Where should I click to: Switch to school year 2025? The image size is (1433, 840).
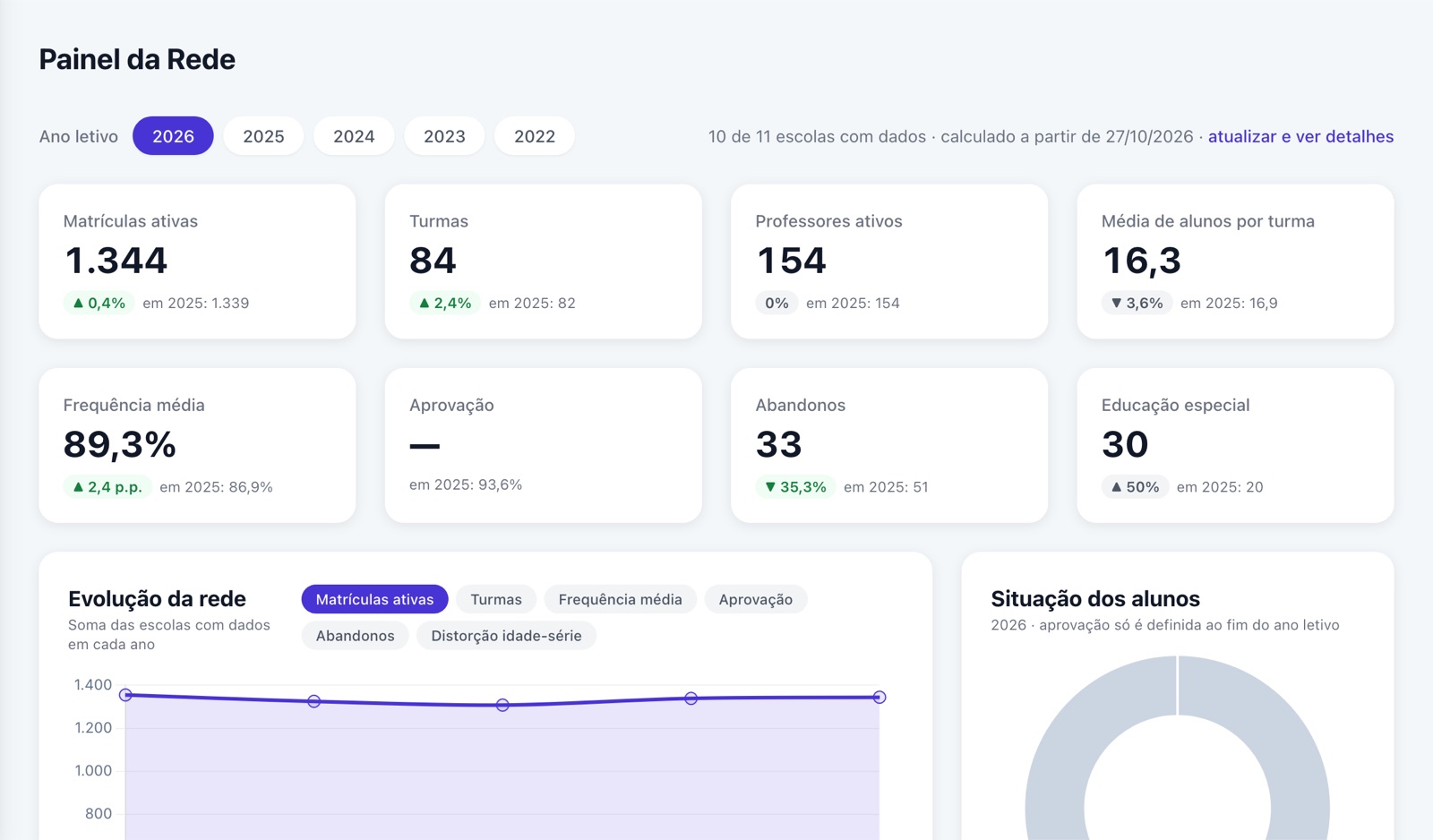point(263,136)
